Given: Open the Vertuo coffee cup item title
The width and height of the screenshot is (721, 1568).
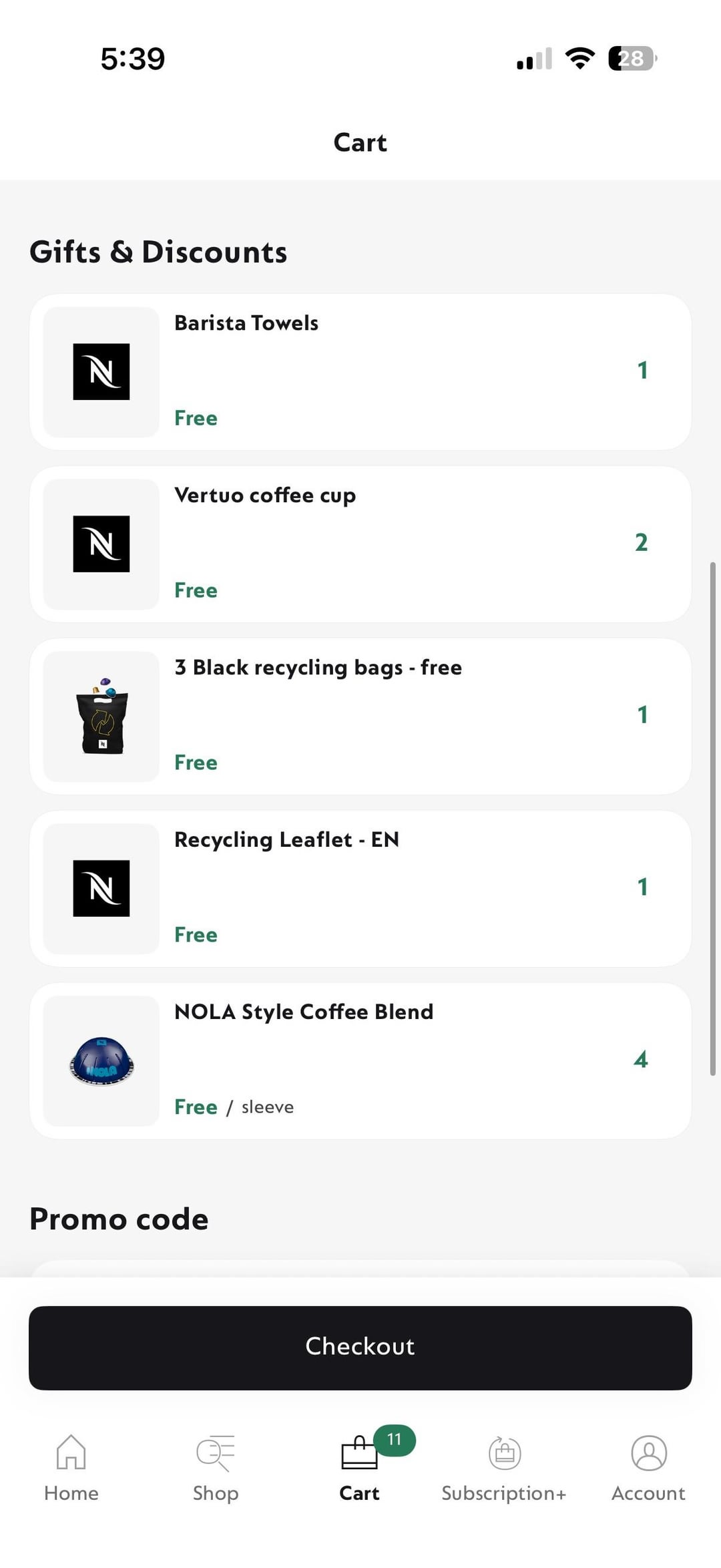Looking at the screenshot, I should point(265,496).
